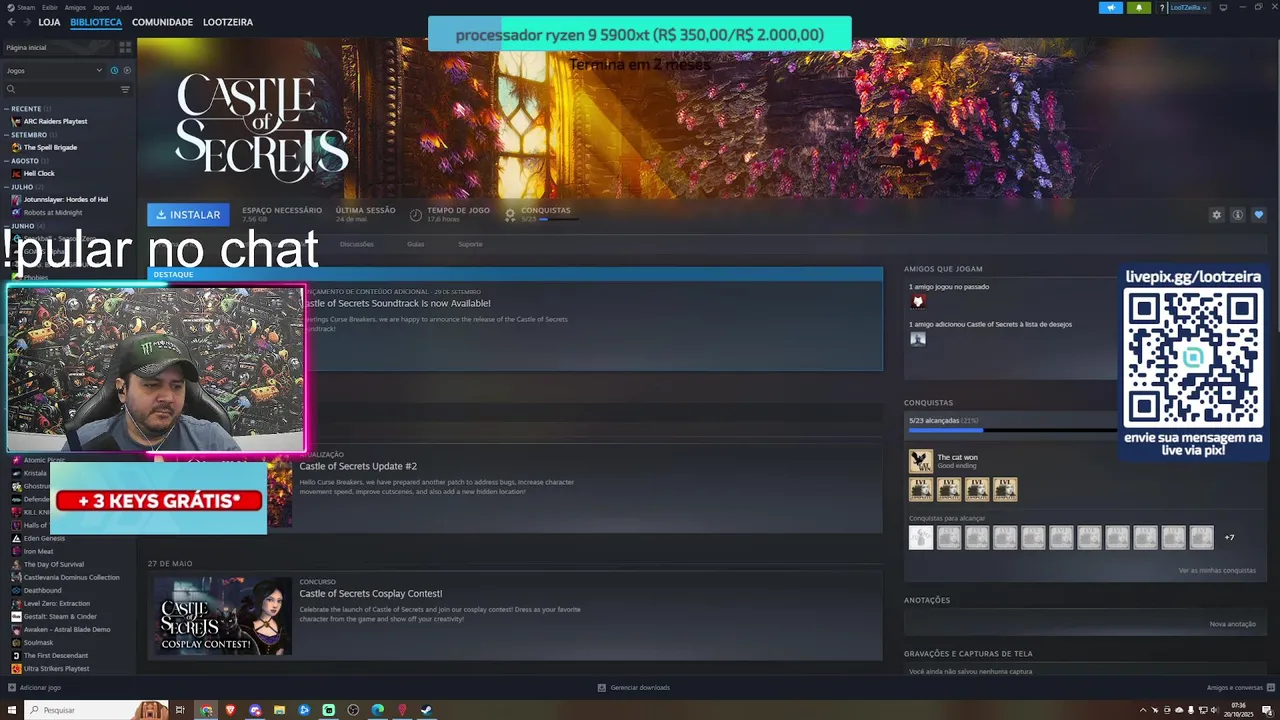This screenshot has height=720, width=1280.
Task: Click Adicionar jogo button
Action: coord(34,687)
